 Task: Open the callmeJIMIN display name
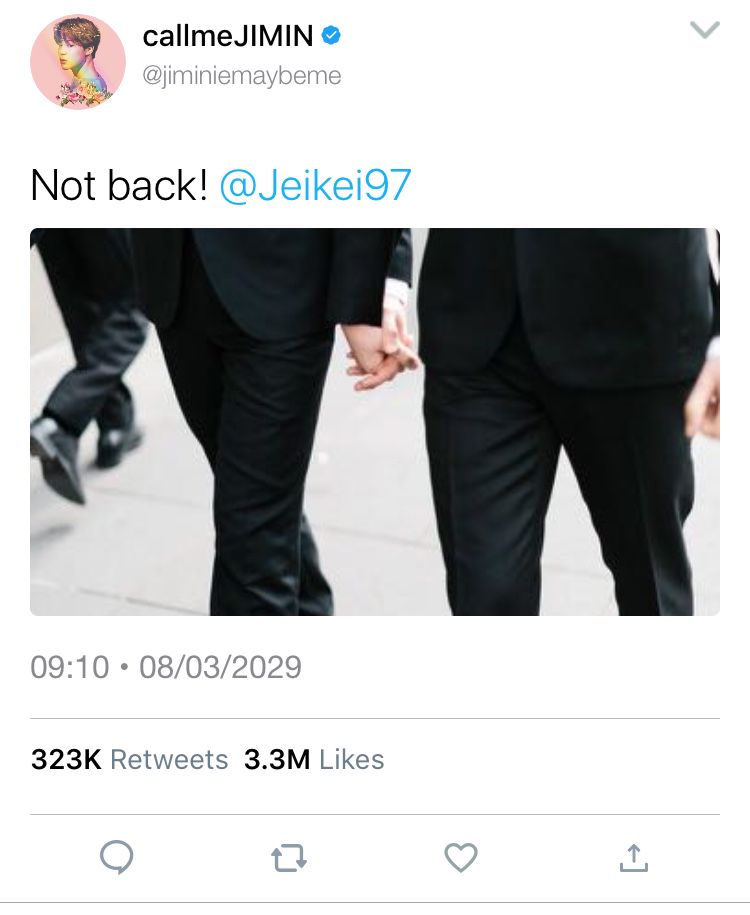click(x=228, y=36)
